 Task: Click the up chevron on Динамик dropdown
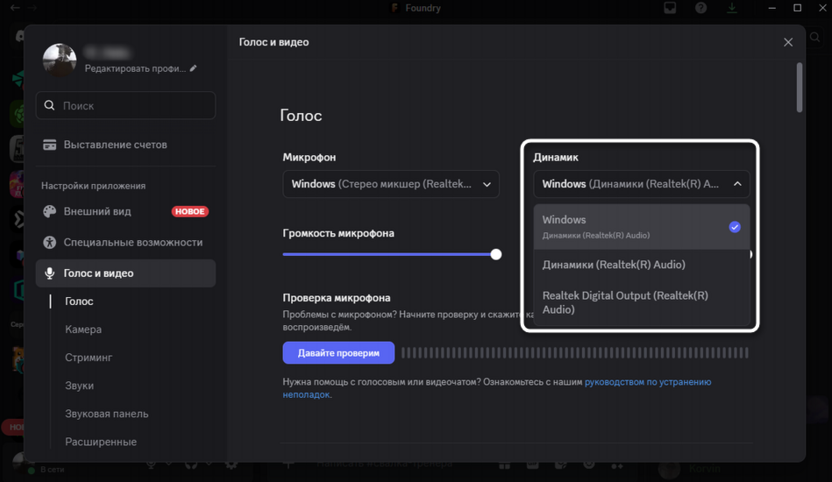tap(737, 184)
